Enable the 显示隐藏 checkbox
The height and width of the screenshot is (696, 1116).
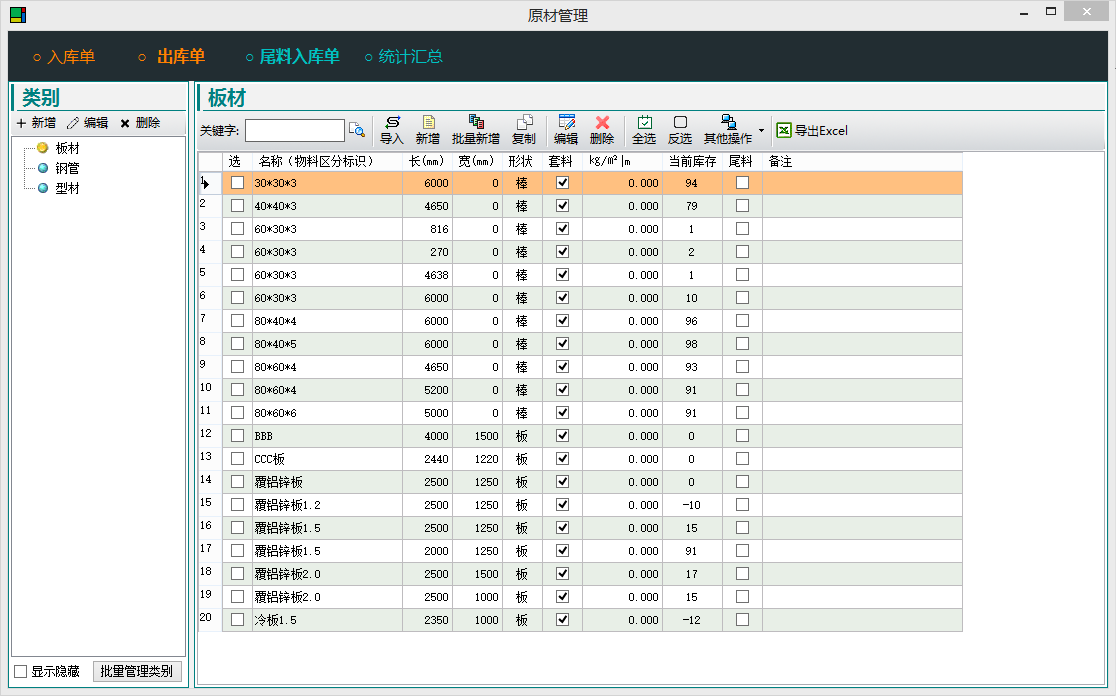[x=21, y=671]
